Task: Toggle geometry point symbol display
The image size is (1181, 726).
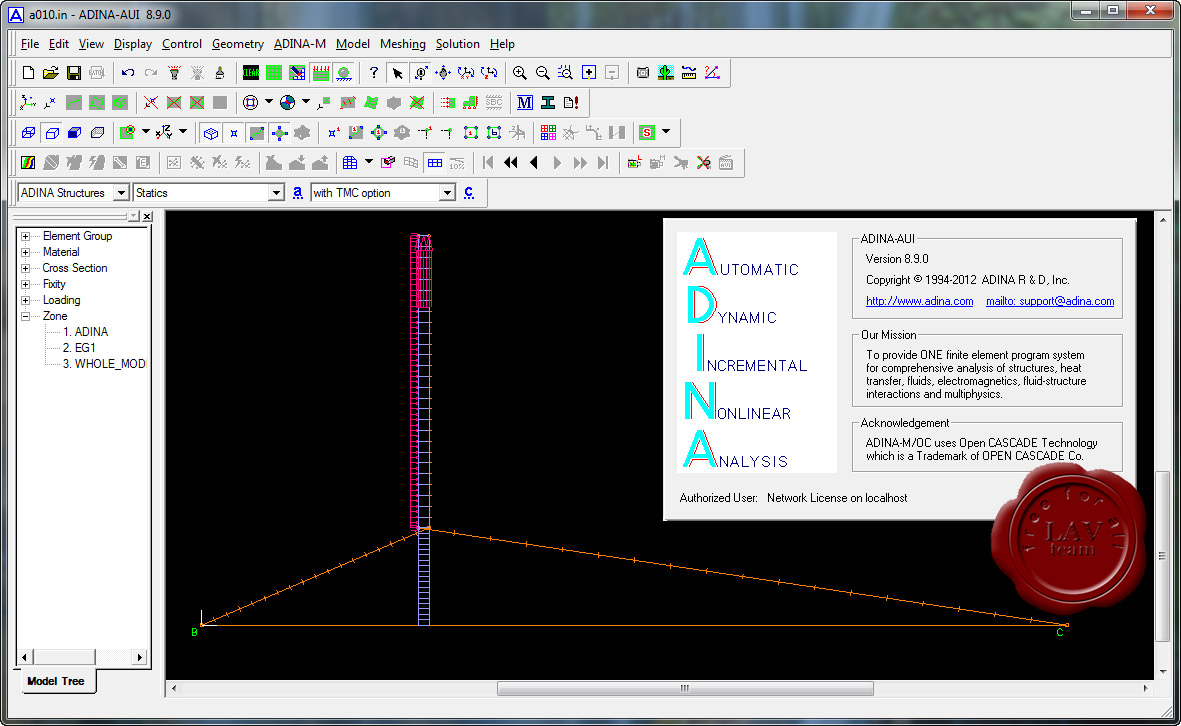Action: pos(233,133)
